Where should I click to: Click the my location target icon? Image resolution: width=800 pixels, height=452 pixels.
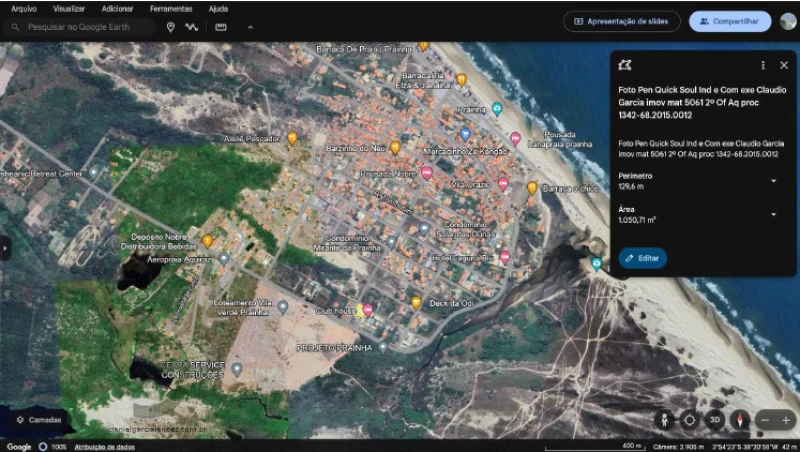coord(689,420)
